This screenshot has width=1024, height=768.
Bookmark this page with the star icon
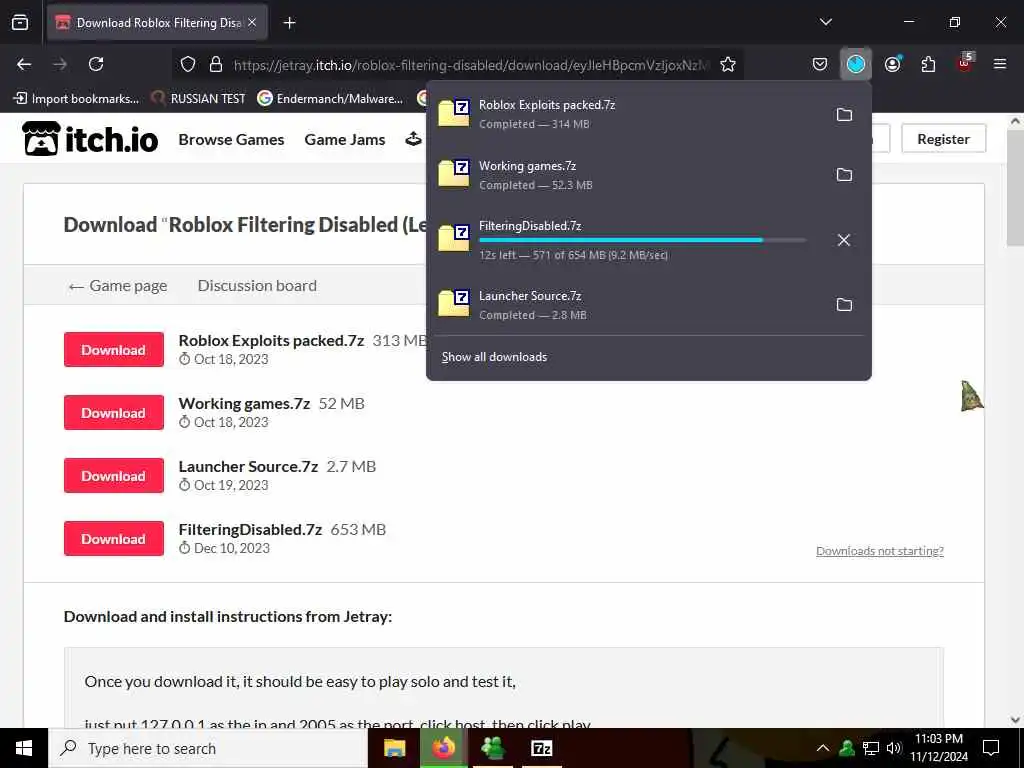pyautogui.click(x=728, y=64)
